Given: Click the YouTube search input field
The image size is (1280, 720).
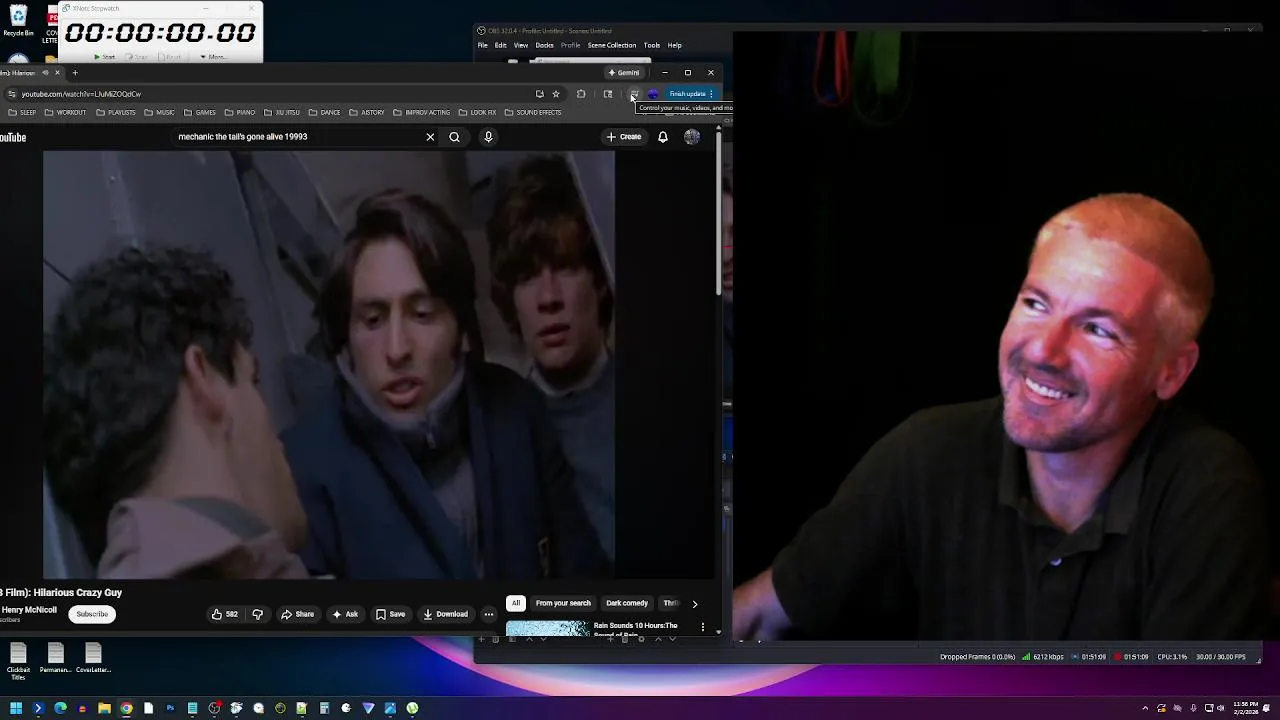Looking at the screenshot, I should (x=298, y=137).
